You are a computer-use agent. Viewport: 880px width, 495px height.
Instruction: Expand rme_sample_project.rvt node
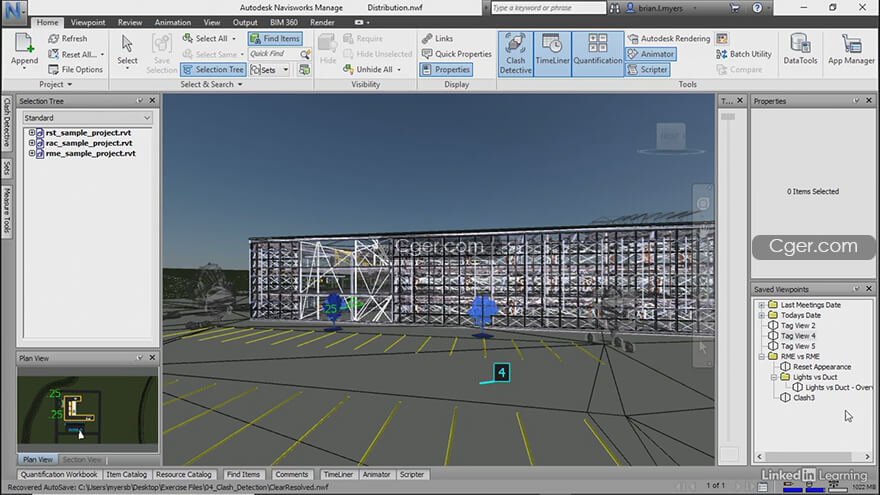[32, 153]
